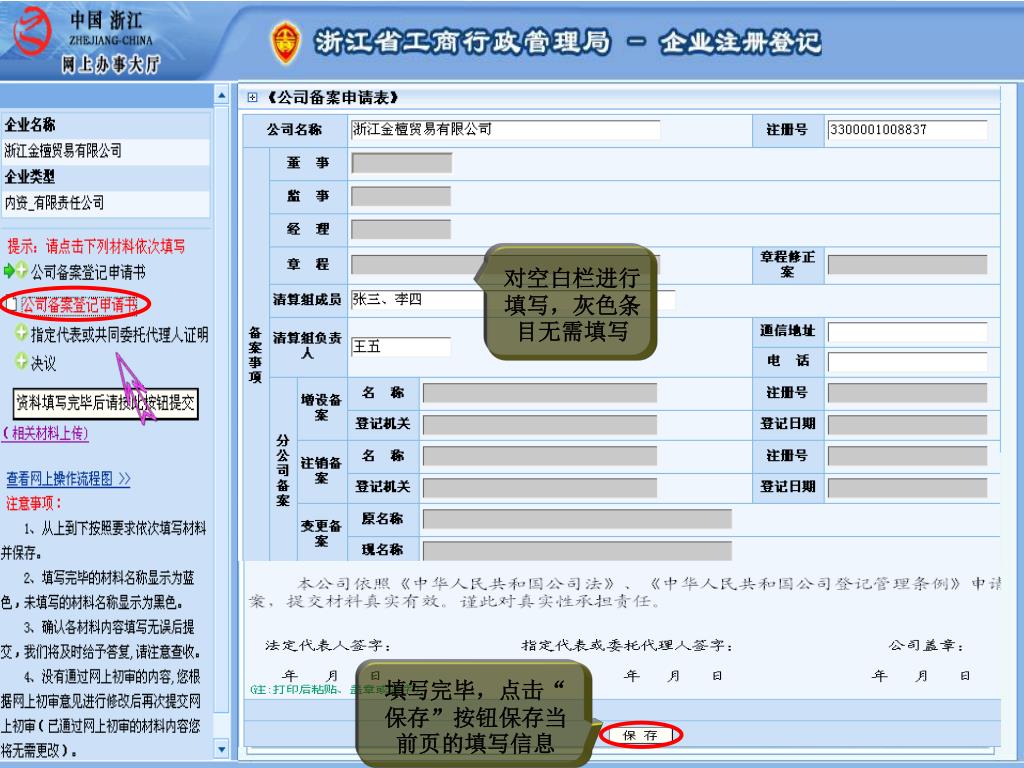Click the greyed 经理 field
This screenshot has height=768, width=1024.
pyautogui.click(x=401, y=229)
